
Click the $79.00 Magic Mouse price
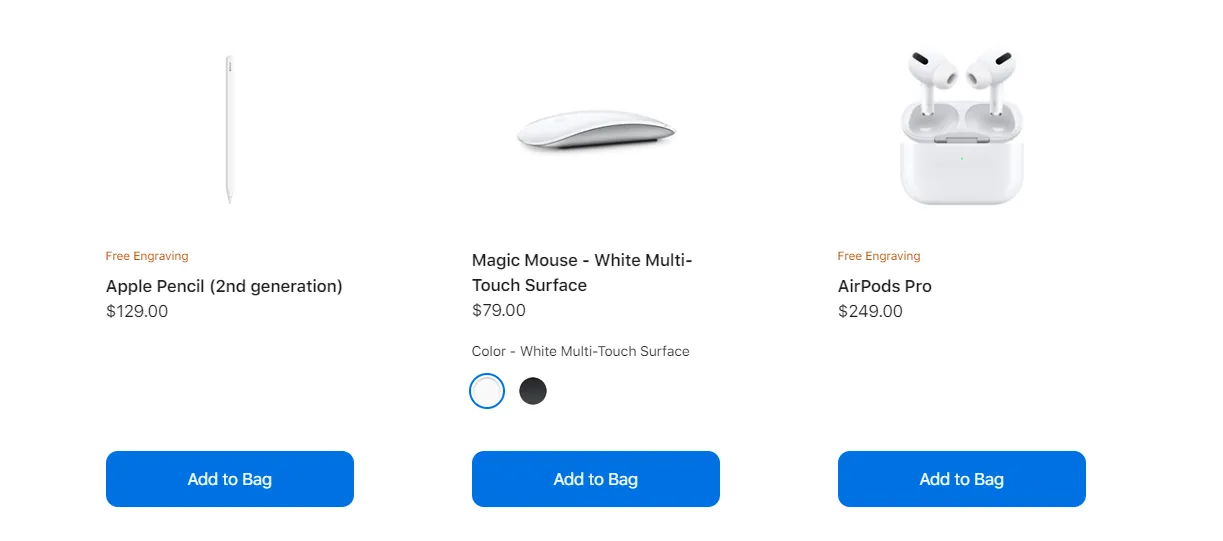[499, 310]
